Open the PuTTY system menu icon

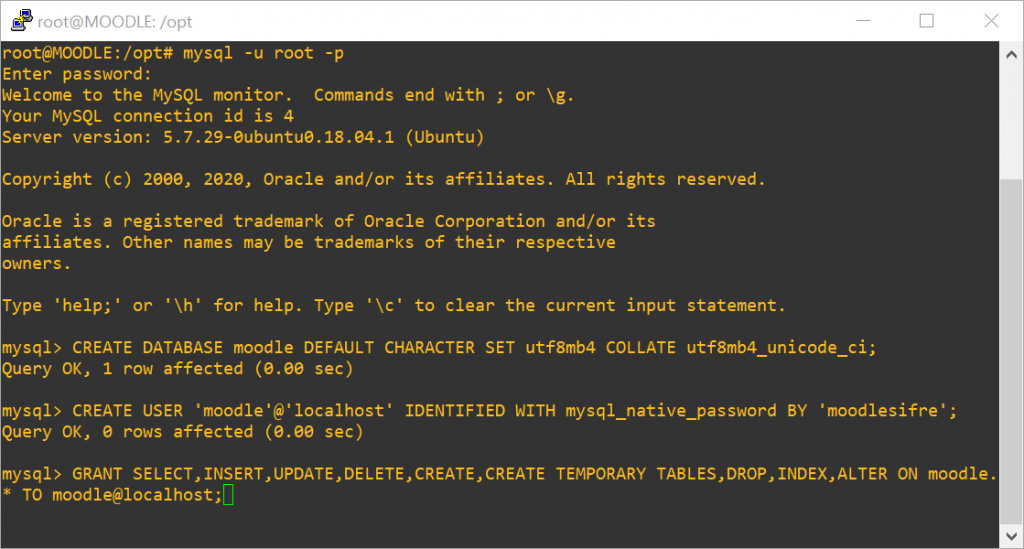click(22, 20)
